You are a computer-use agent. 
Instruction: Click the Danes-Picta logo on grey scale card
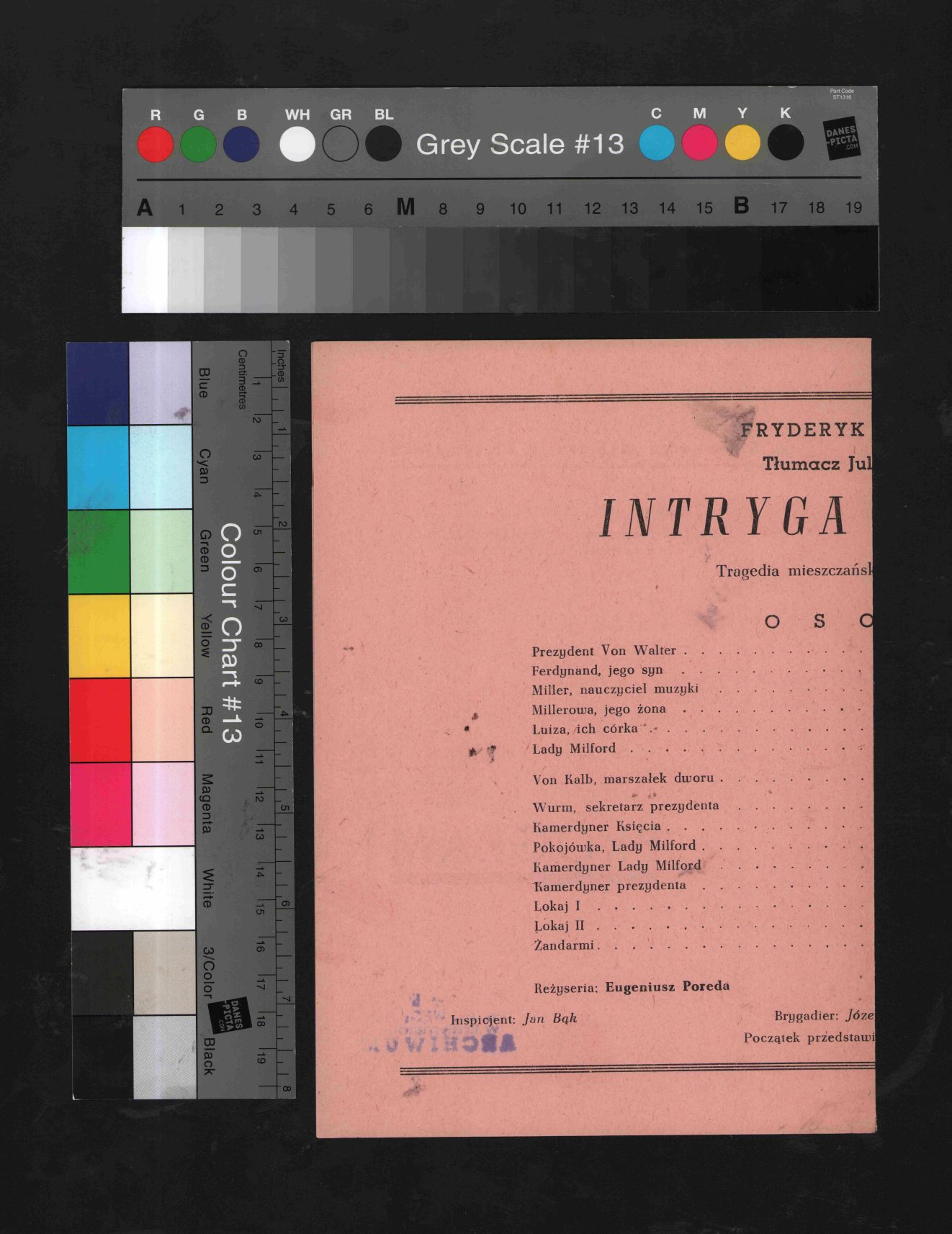tap(841, 138)
